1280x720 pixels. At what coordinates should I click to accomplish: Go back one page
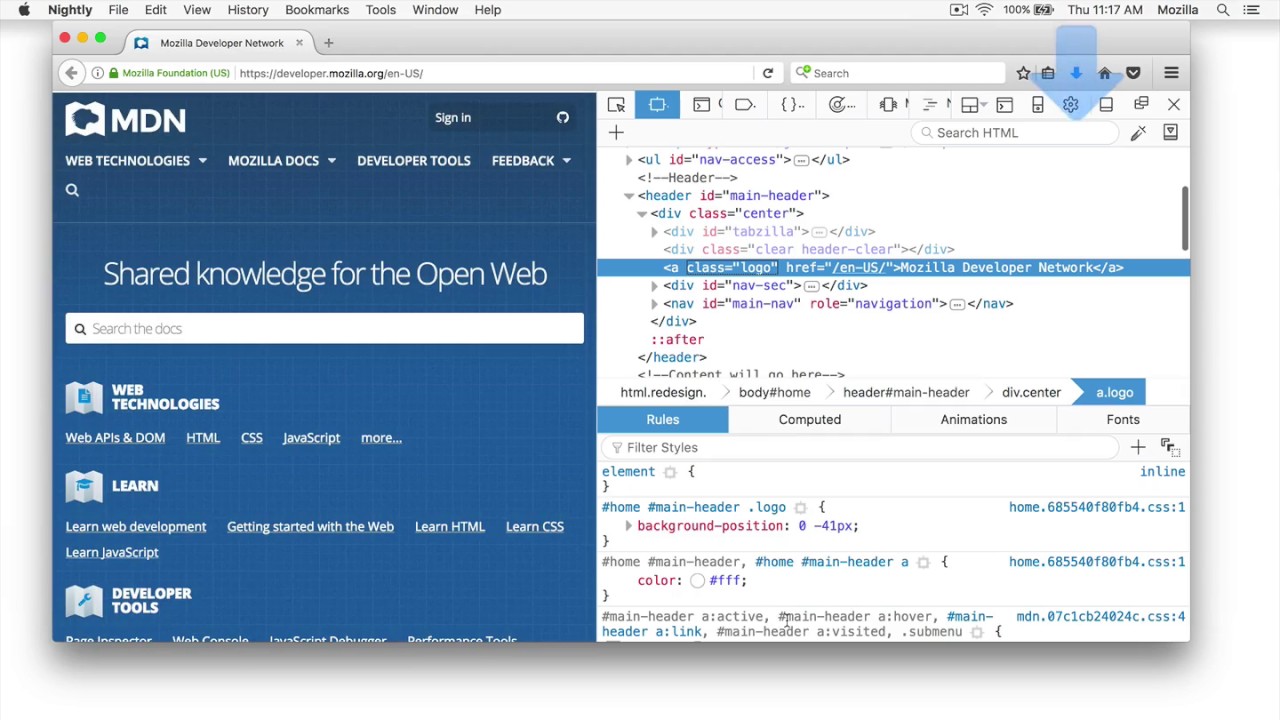[71, 73]
